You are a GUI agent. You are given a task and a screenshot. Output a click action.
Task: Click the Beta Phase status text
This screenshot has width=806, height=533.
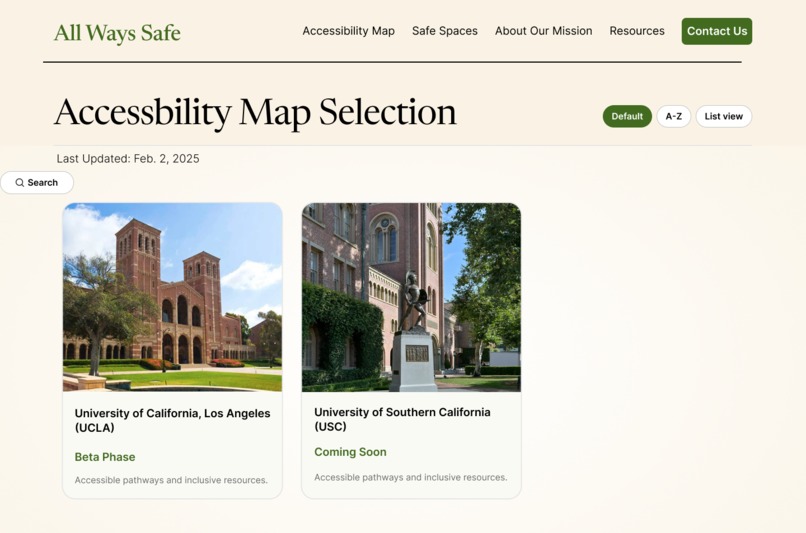pyautogui.click(x=105, y=457)
